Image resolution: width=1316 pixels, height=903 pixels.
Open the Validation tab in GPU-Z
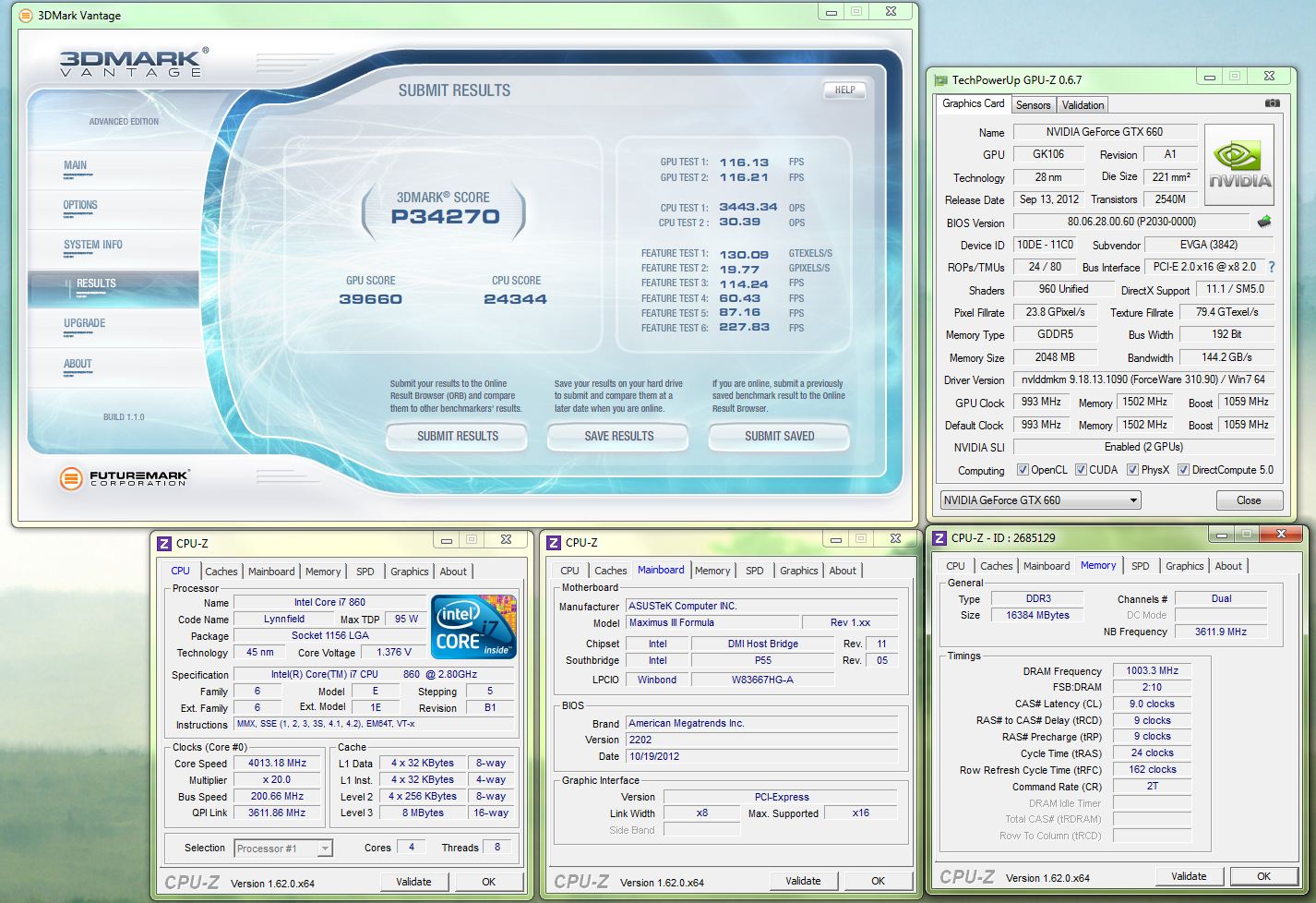[x=1083, y=105]
